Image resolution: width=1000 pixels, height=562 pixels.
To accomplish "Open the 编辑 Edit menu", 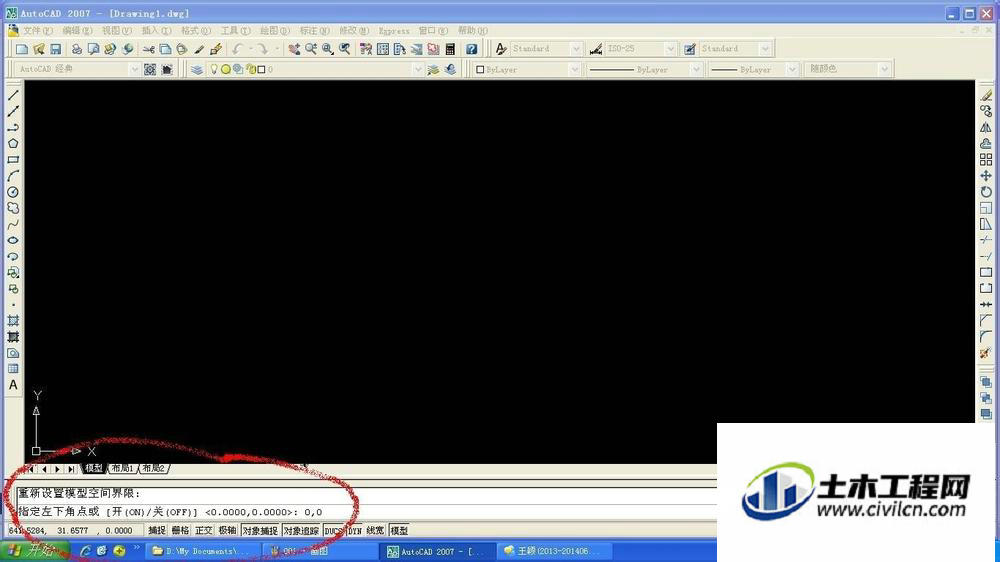I will (x=77, y=31).
